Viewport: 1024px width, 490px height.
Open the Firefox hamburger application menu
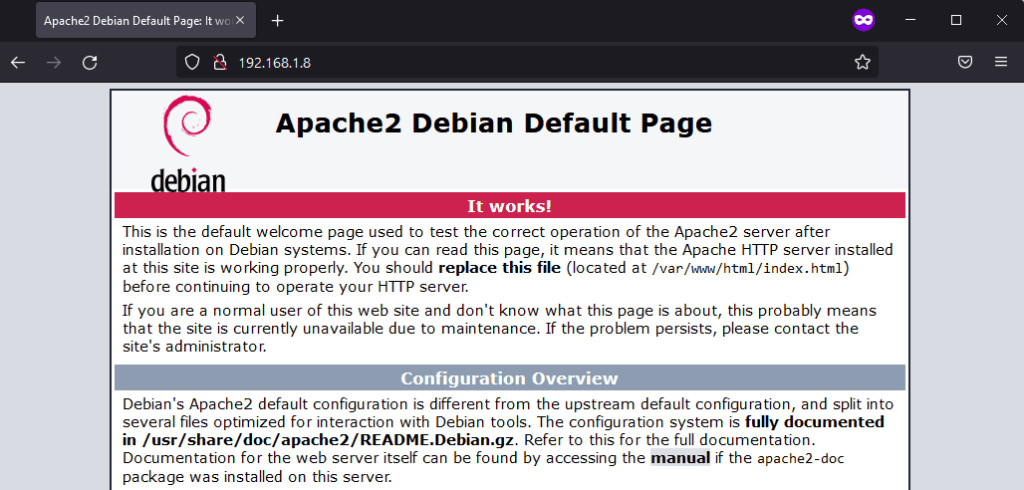pyautogui.click(x=1001, y=62)
